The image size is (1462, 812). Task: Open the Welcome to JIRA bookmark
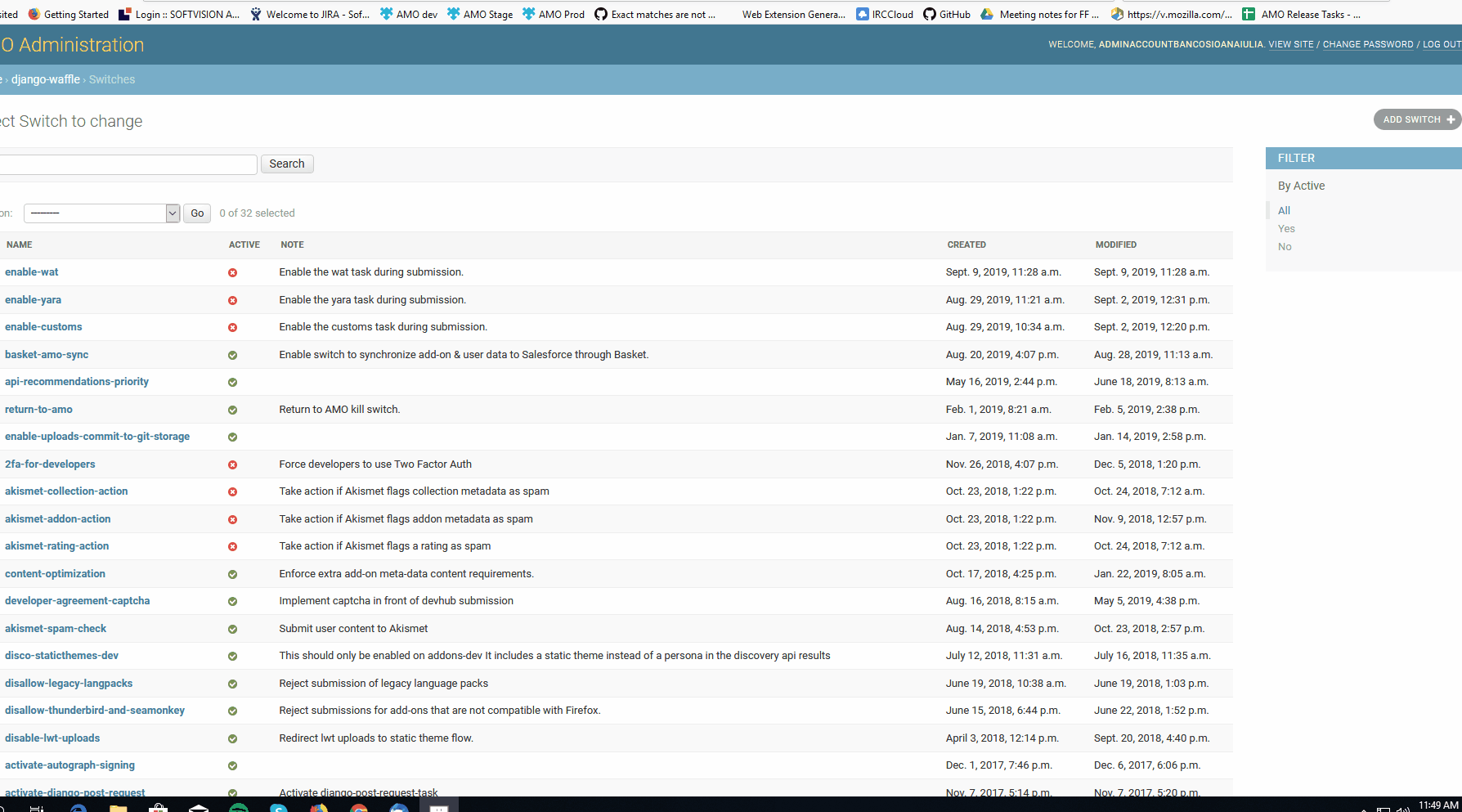(310, 14)
